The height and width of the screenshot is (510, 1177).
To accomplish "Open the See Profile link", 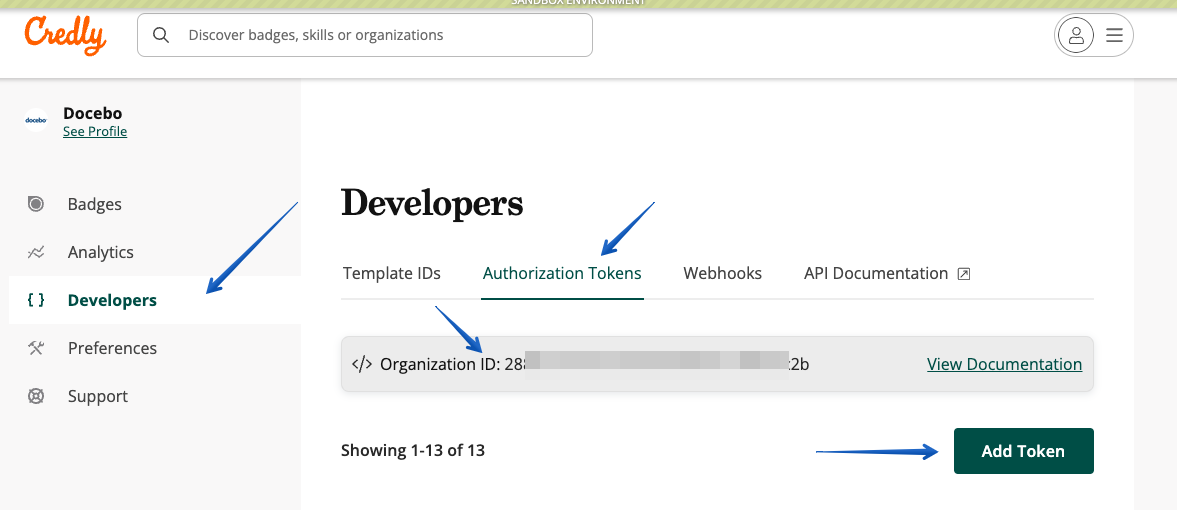I will click(x=95, y=131).
